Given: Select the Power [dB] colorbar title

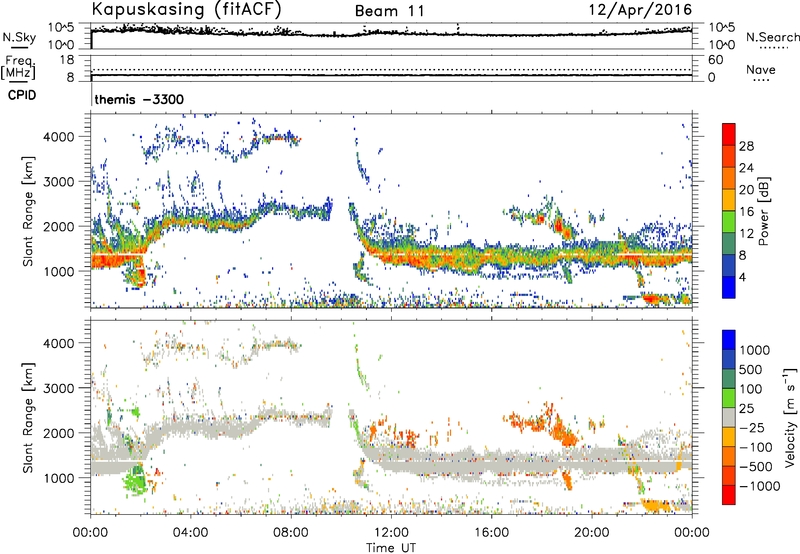Looking at the screenshot, I should point(763,211).
